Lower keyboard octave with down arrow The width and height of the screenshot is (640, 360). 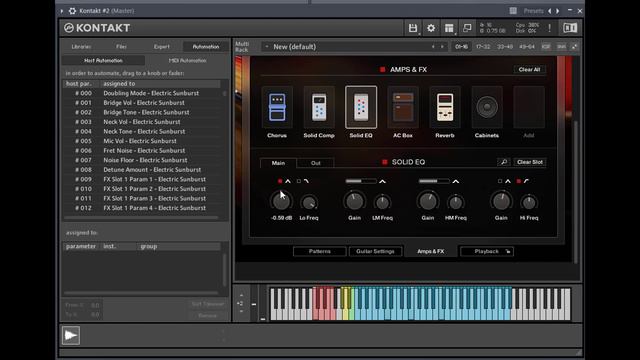[241, 311]
